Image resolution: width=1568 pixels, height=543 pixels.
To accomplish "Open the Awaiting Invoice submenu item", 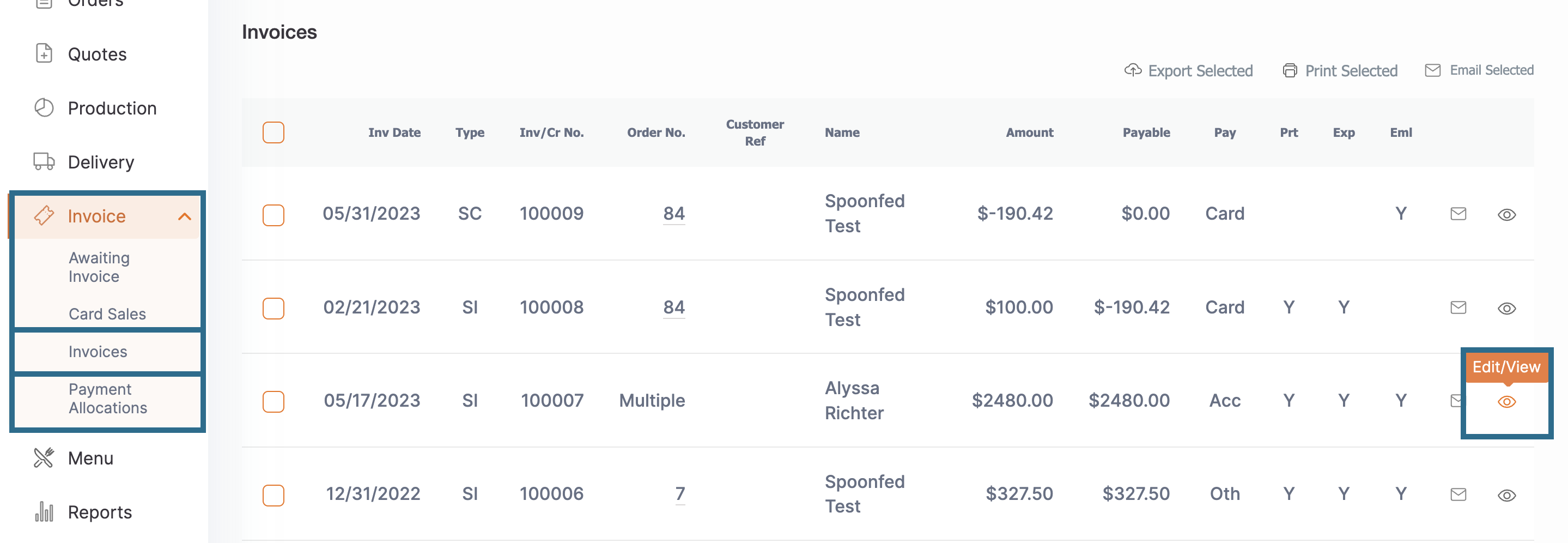I will click(x=99, y=267).
